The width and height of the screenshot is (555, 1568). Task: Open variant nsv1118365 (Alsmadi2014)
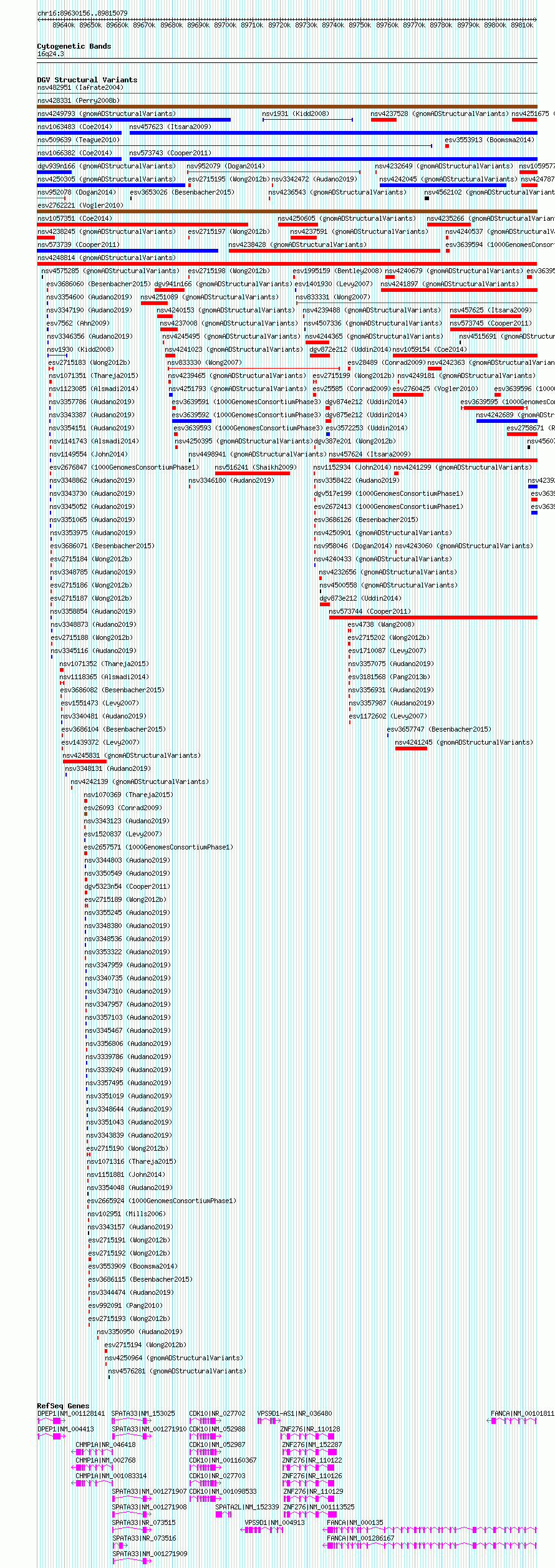(104, 677)
